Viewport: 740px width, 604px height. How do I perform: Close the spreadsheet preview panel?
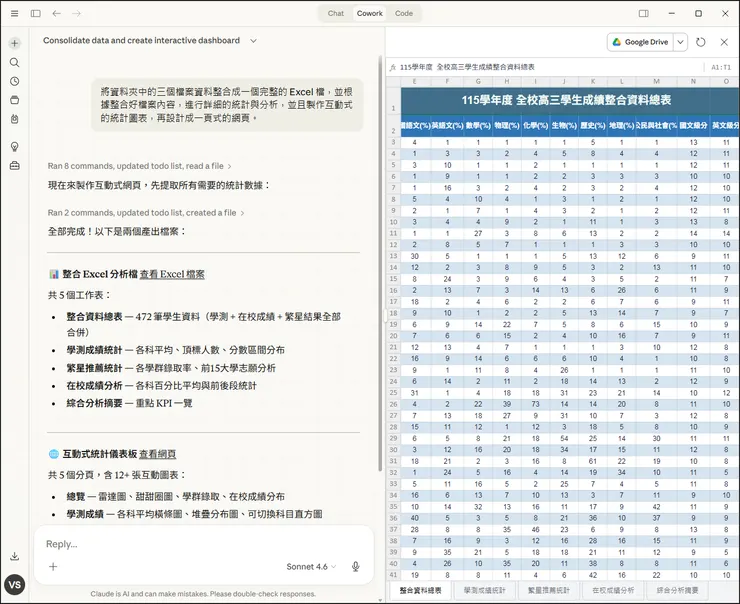click(724, 42)
